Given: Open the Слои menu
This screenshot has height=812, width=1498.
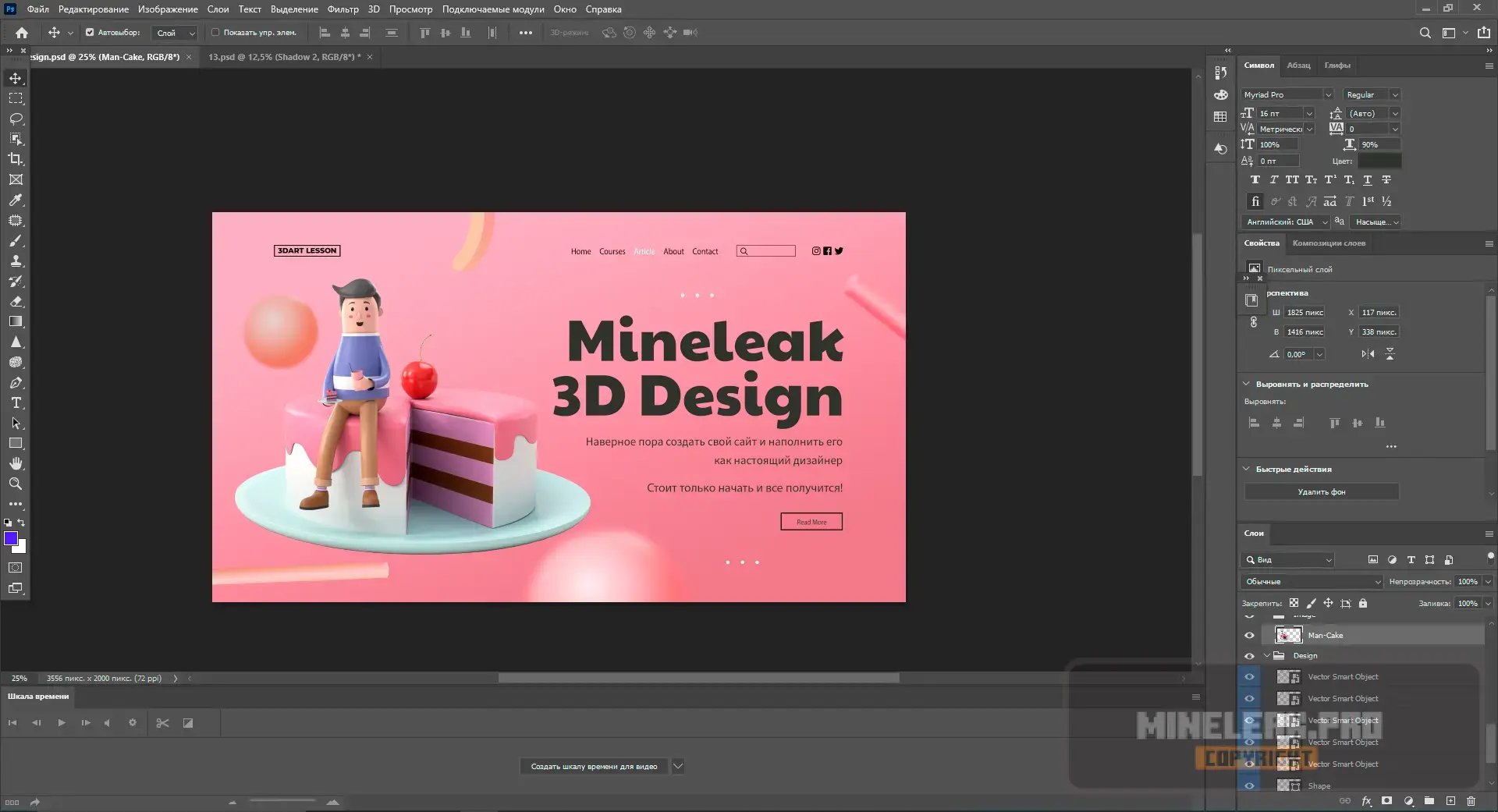Looking at the screenshot, I should (x=218, y=9).
